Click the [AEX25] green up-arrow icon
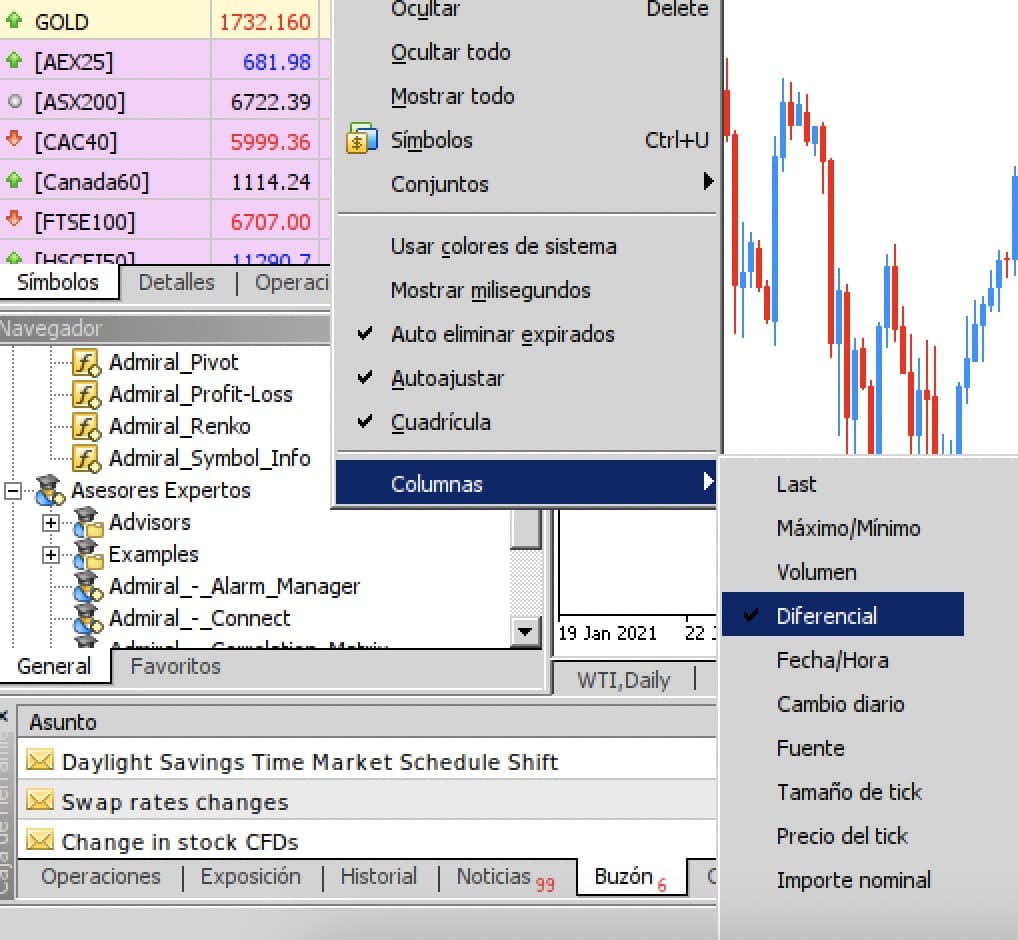Image resolution: width=1018 pixels, height=940 pixels. [x=14, y=61]
